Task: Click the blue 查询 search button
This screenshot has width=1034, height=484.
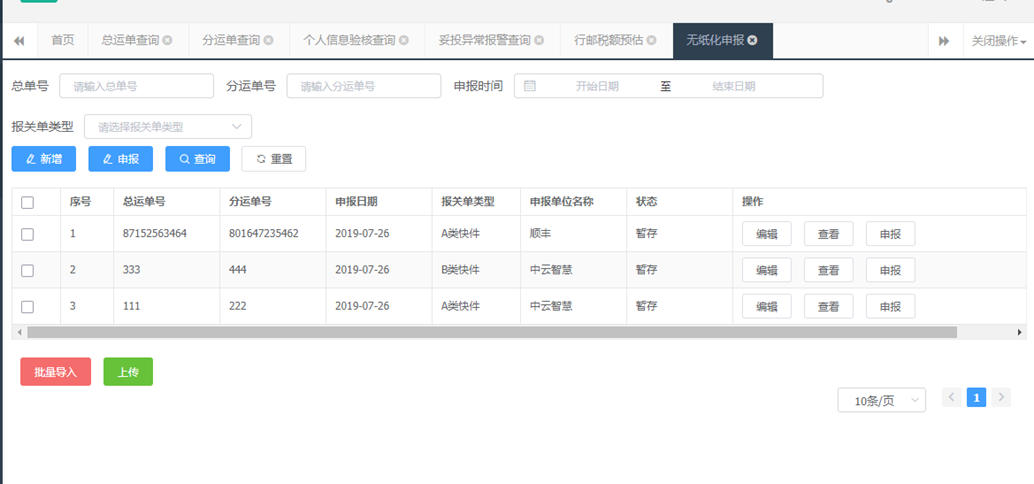Action: (x=197, y=159)
